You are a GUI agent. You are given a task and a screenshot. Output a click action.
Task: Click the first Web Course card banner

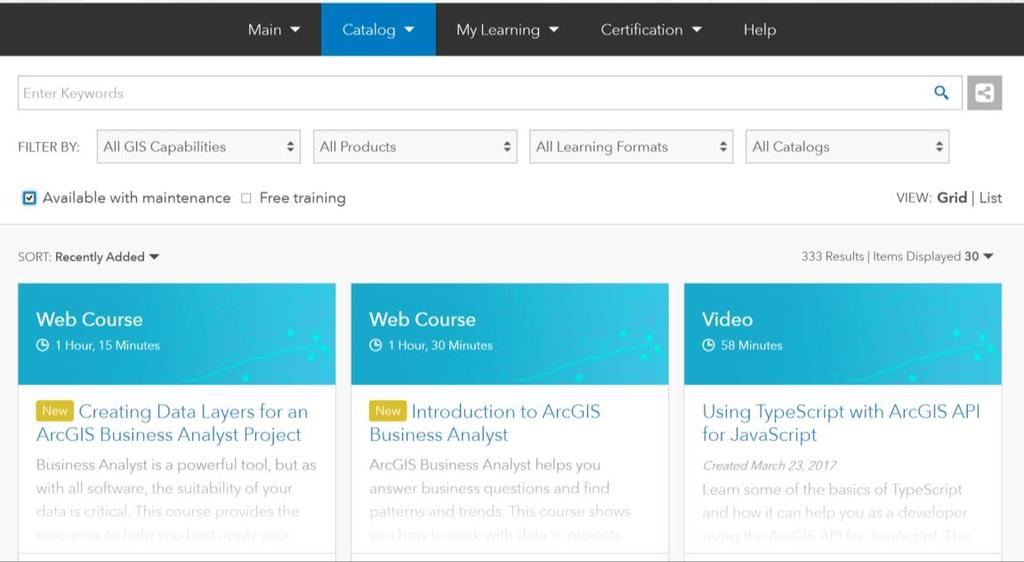tap(177, 334)
